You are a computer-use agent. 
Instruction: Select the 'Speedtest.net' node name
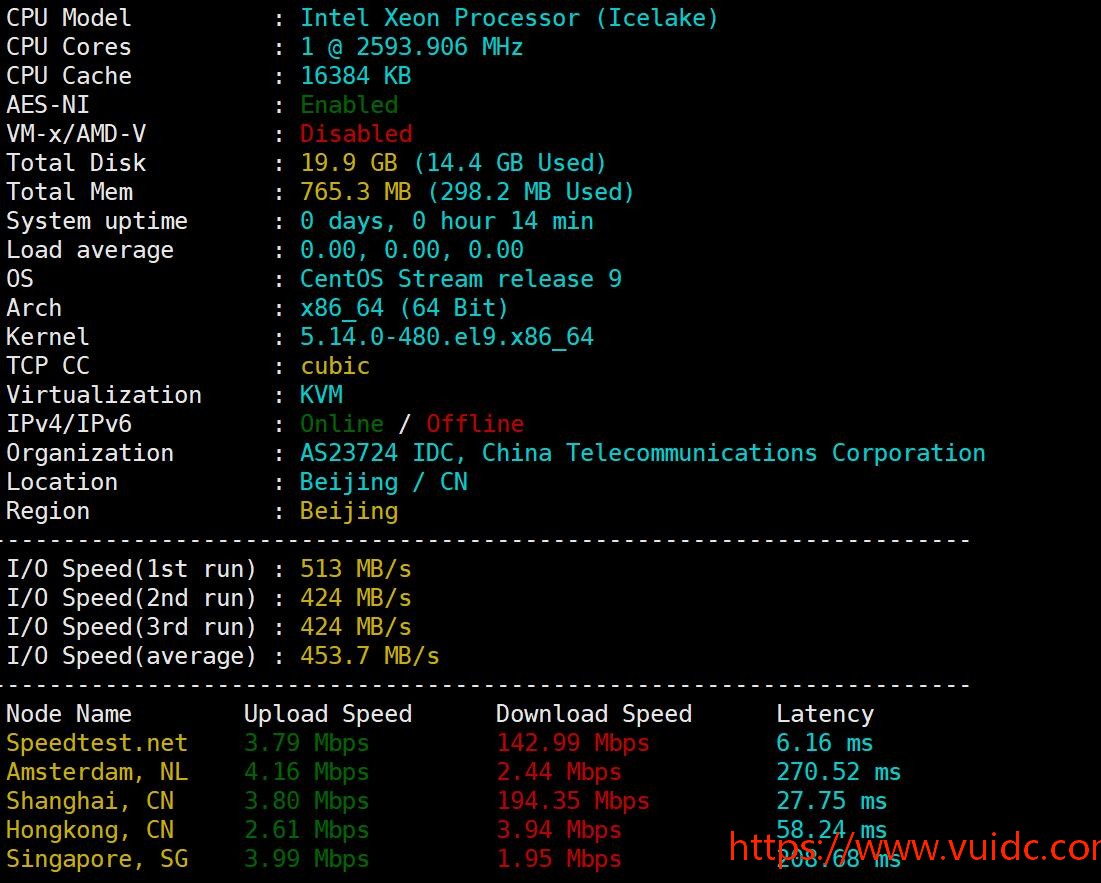[97, 743]
